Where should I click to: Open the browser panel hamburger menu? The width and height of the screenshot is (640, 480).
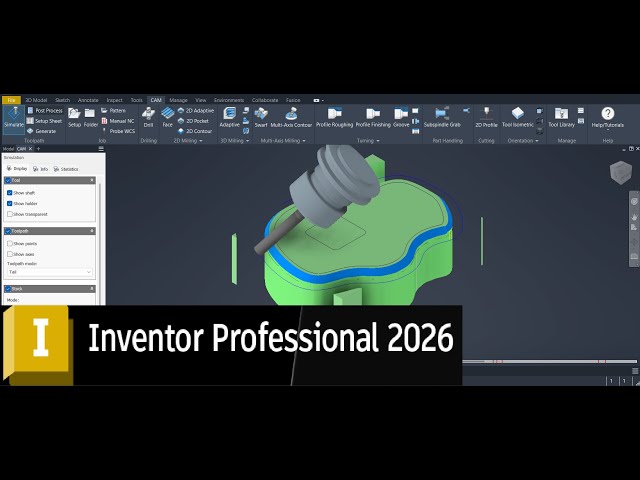101,149
